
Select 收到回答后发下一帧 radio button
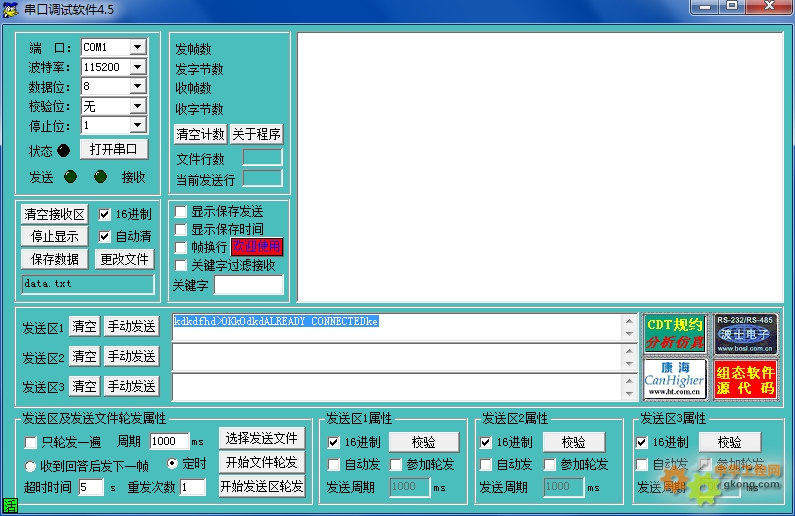click(30, 466)
